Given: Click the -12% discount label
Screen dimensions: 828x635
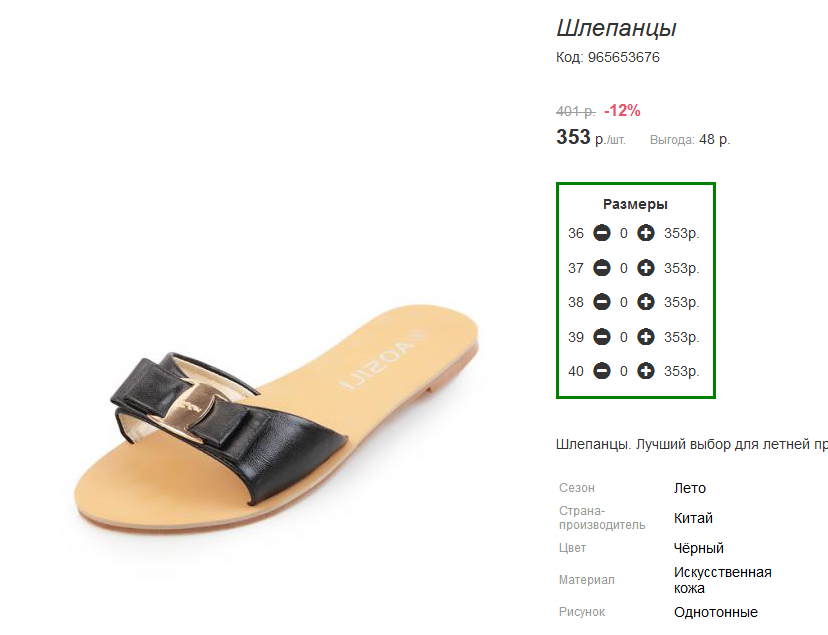Looking at the screenshot, I should coord(622,111).
